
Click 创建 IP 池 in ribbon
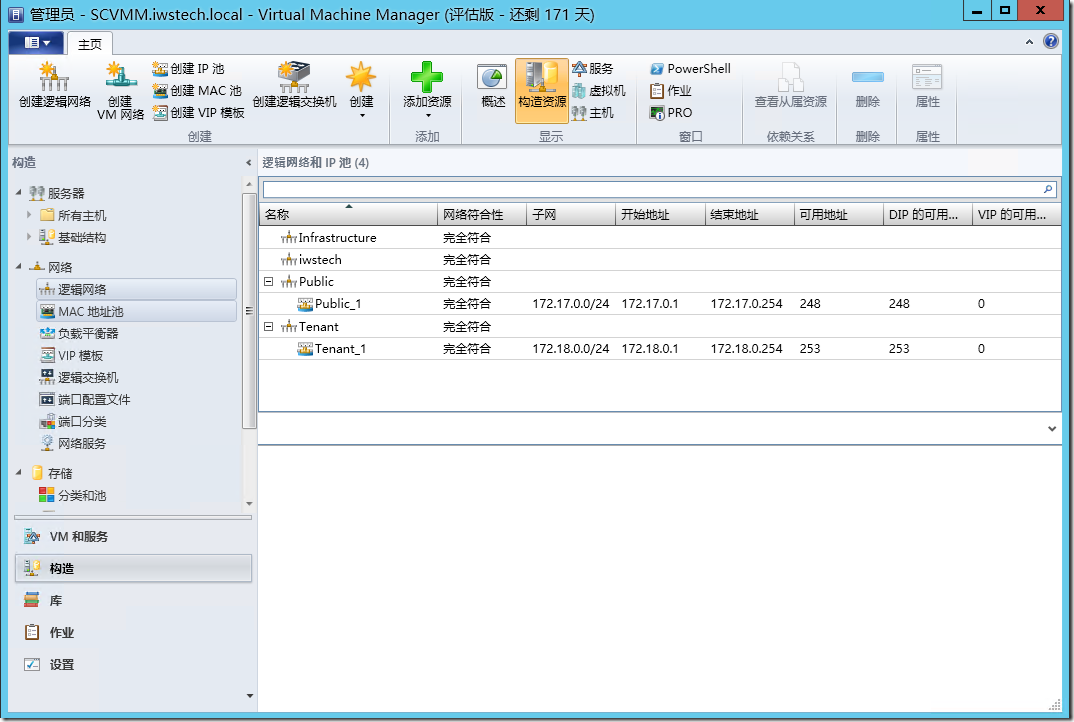pyautogui.click(x=188, y=69)
